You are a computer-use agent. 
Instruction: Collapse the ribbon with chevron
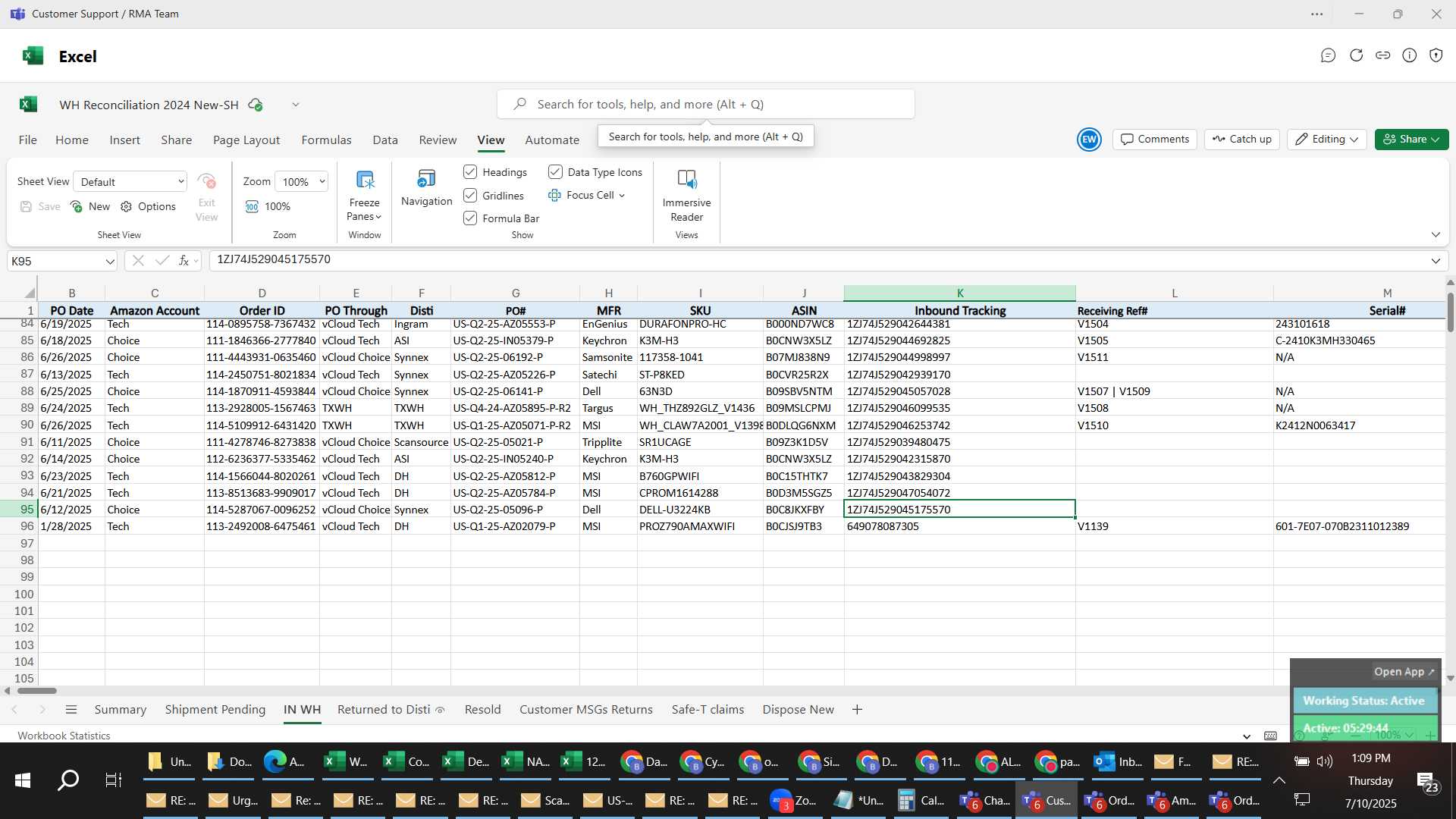pos(1436,234)
